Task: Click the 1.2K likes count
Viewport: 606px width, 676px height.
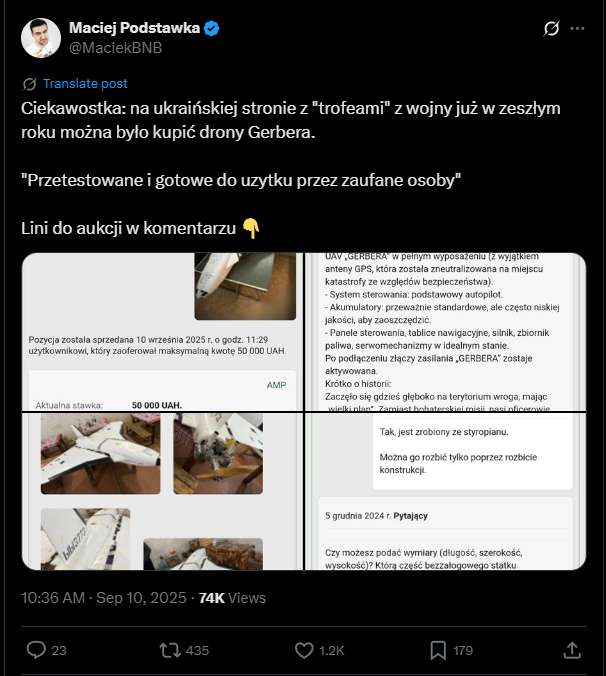Action: pyautogui.click(x=332, y=650)
